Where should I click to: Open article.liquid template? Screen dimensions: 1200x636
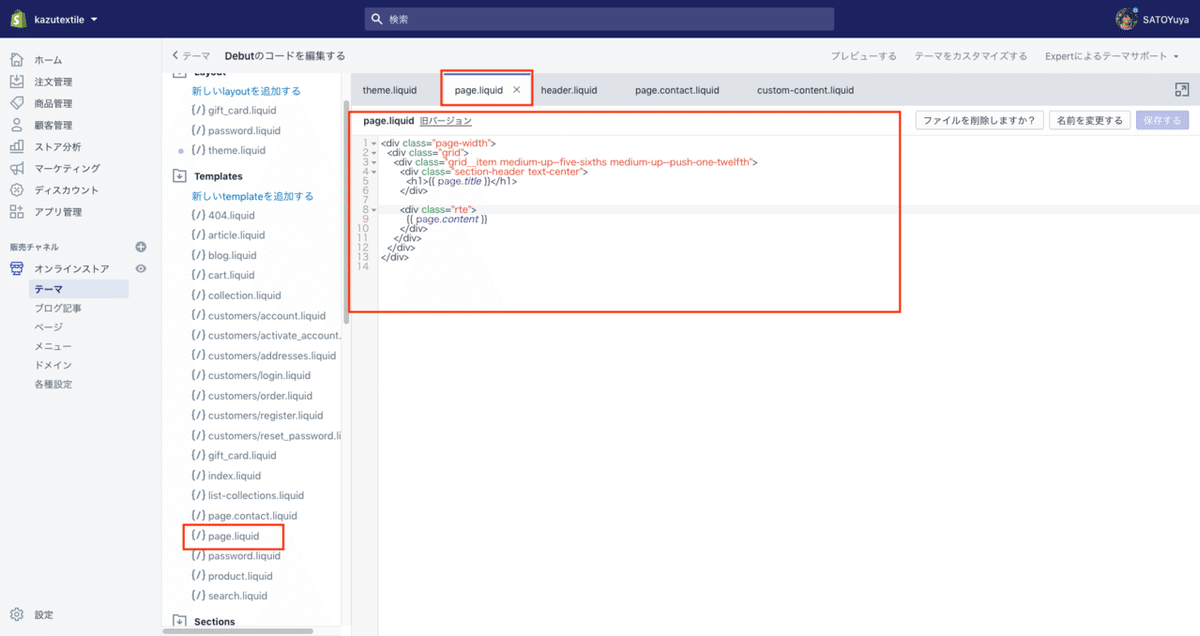click(228, 235)
